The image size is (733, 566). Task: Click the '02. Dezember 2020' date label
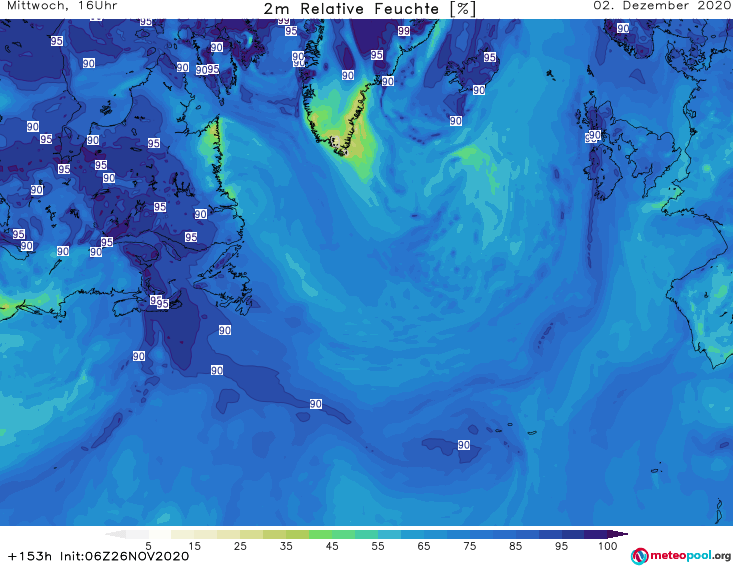[662, 6]
